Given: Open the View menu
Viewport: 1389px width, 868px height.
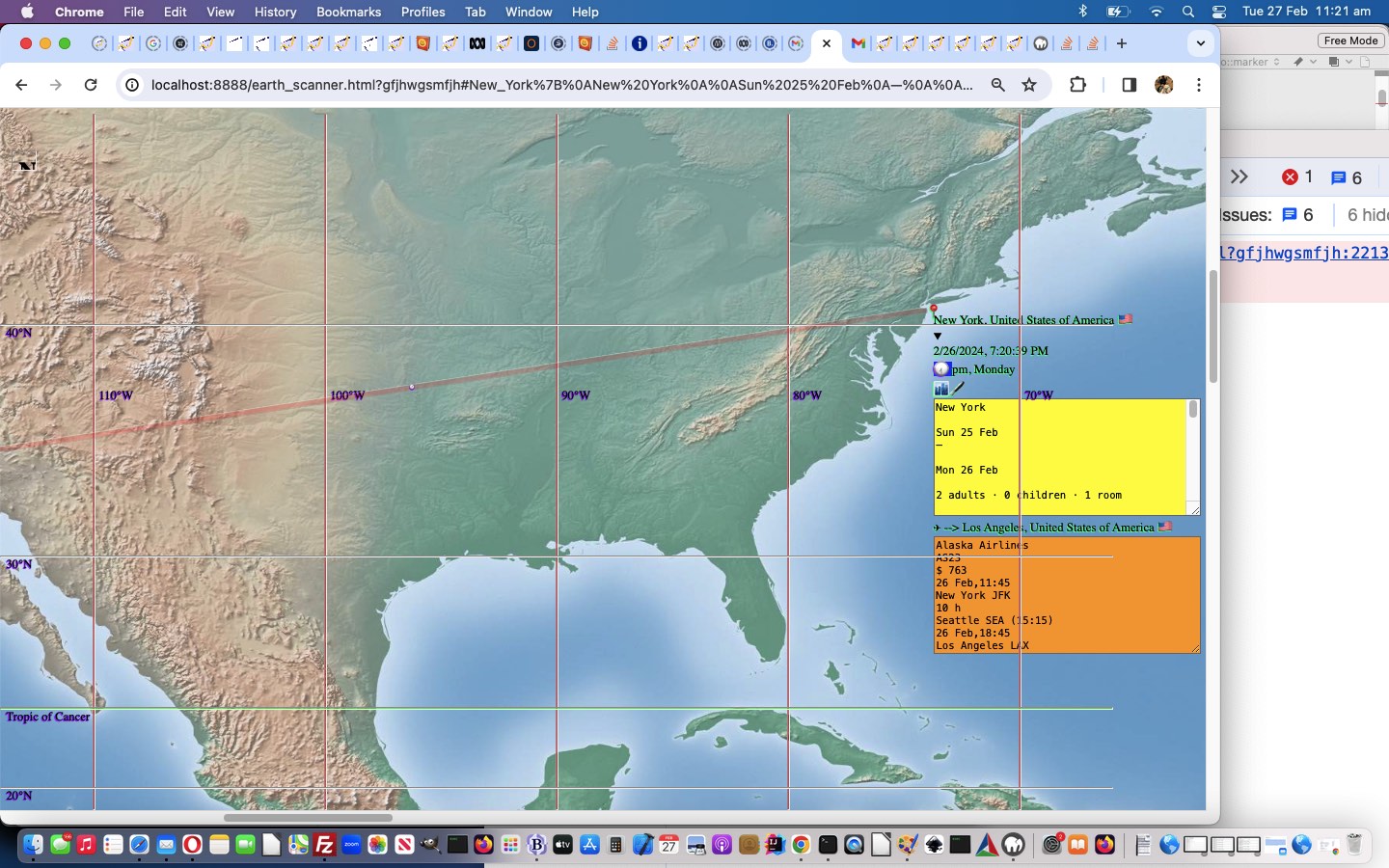Looking at the screenshot, I should [220, 12].
